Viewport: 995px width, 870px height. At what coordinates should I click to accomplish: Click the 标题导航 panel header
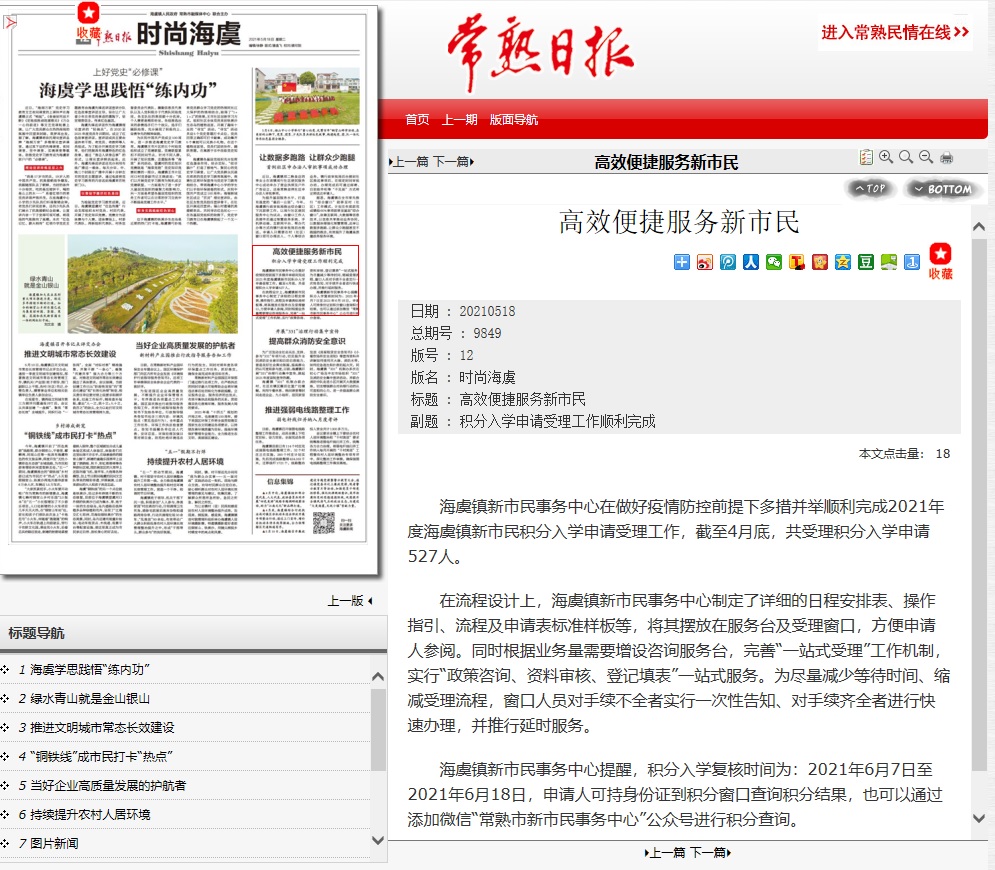(193, 633)
